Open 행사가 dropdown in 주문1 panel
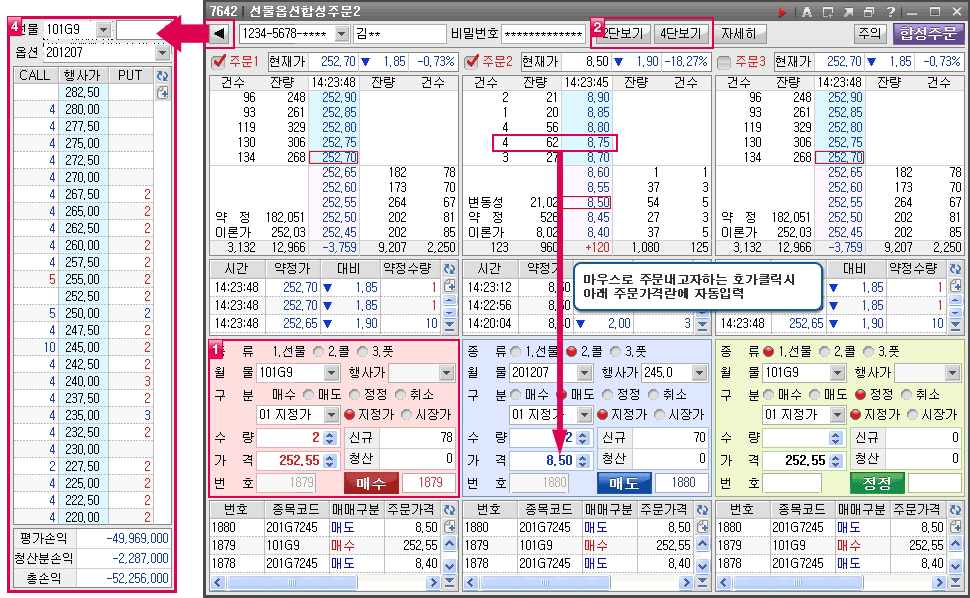The width and height of the screenshot is (970, 598). 447,372
